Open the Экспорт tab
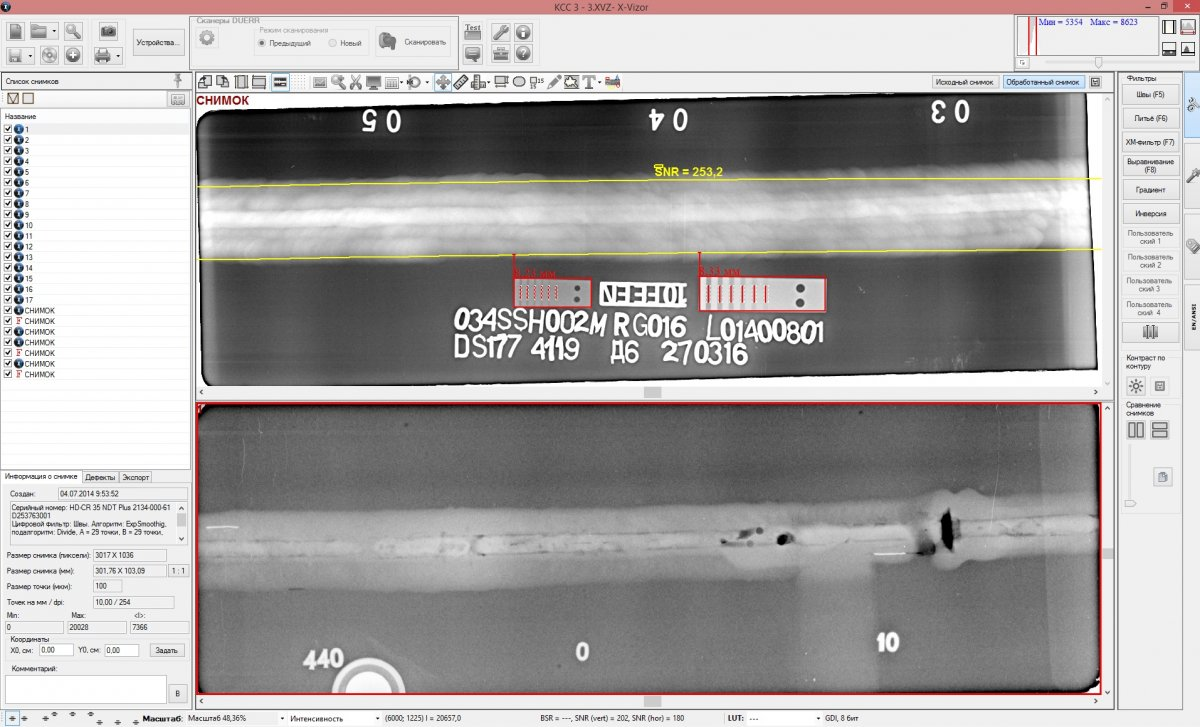1200x727 pixels. [x=136, y=477]
